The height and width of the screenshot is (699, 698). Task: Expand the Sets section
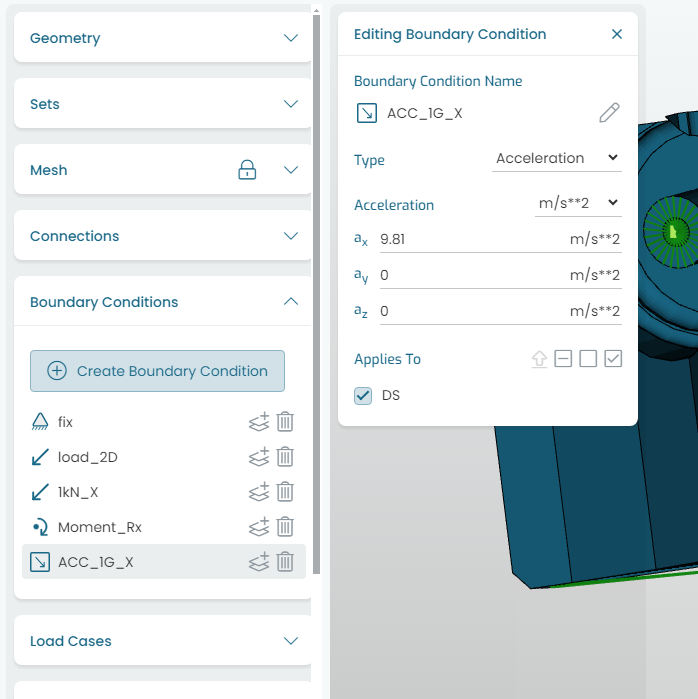[291, 104]
